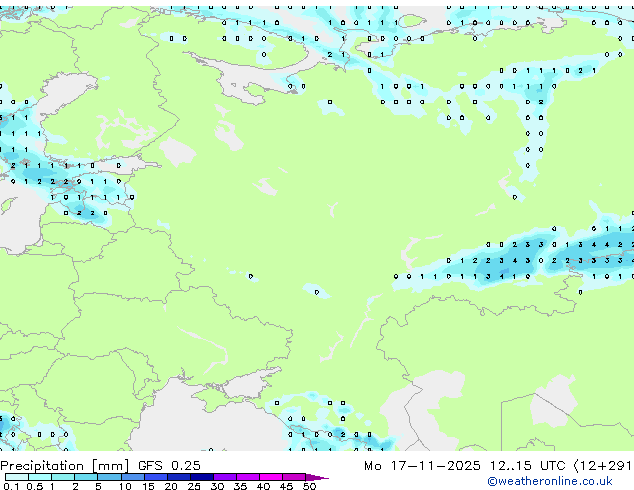The image size is (634, 490).
Task: Click the '50' legend label
Action: coord(309,486)
